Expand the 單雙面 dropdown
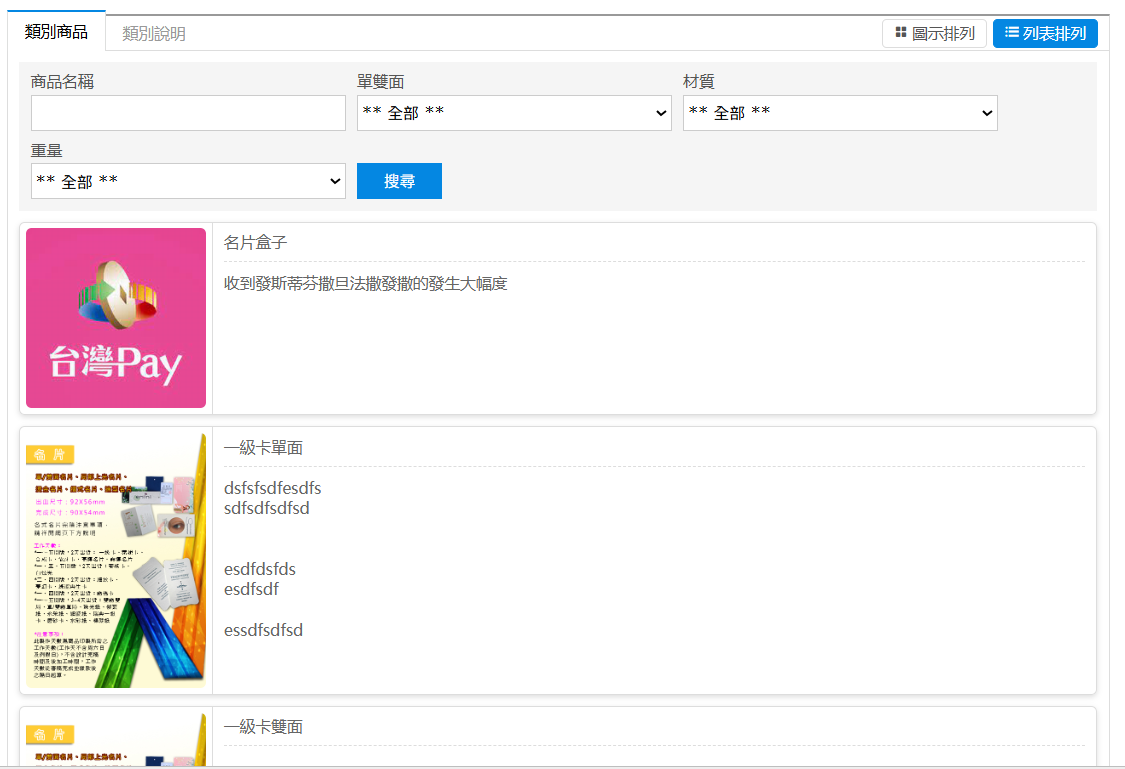Image resolution: width=1125 pixels, height=769 pixels. pyautogui.click(x=513, y=113)
